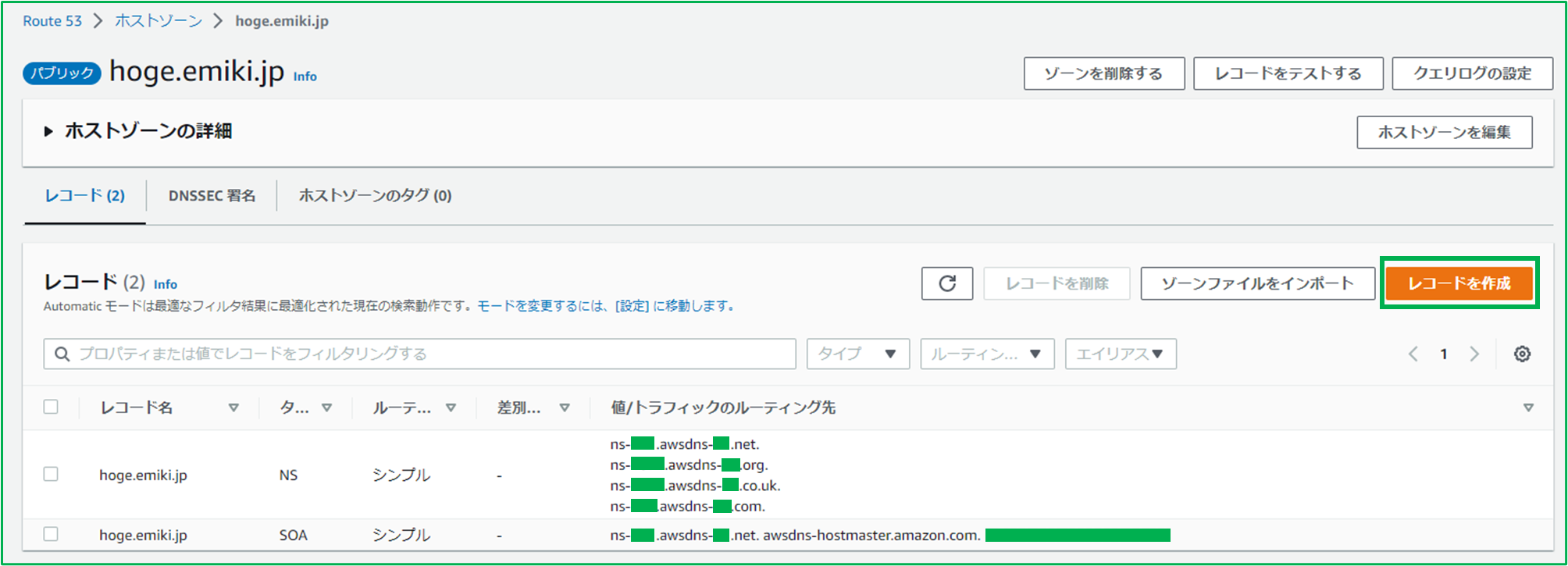Image resolution: width=1568 pixels, height=566 pixels.
Task: Click the search magnifier icon
Action: [x=62, y=354]
